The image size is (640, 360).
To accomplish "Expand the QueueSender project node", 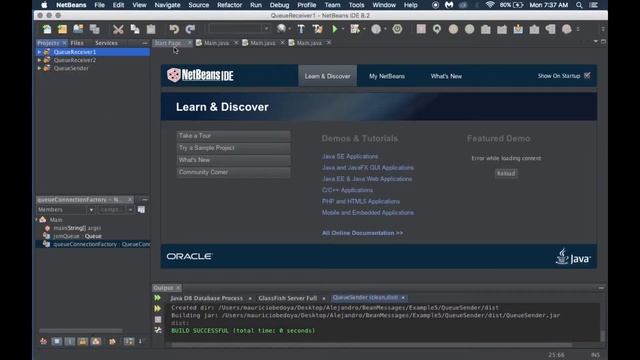I will pyautogui.click(x=39, y=68).
